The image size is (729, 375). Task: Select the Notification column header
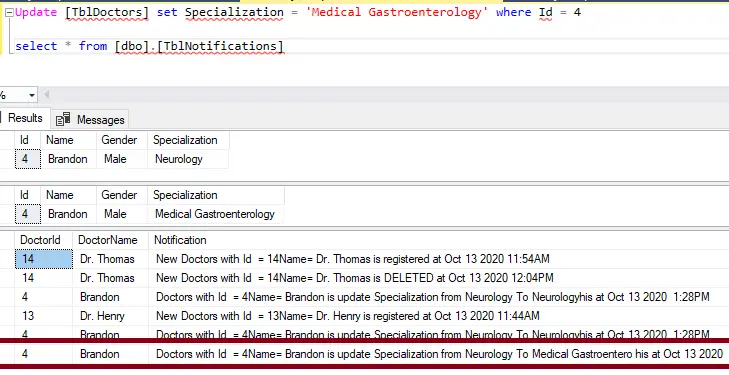tap(180, 240)
